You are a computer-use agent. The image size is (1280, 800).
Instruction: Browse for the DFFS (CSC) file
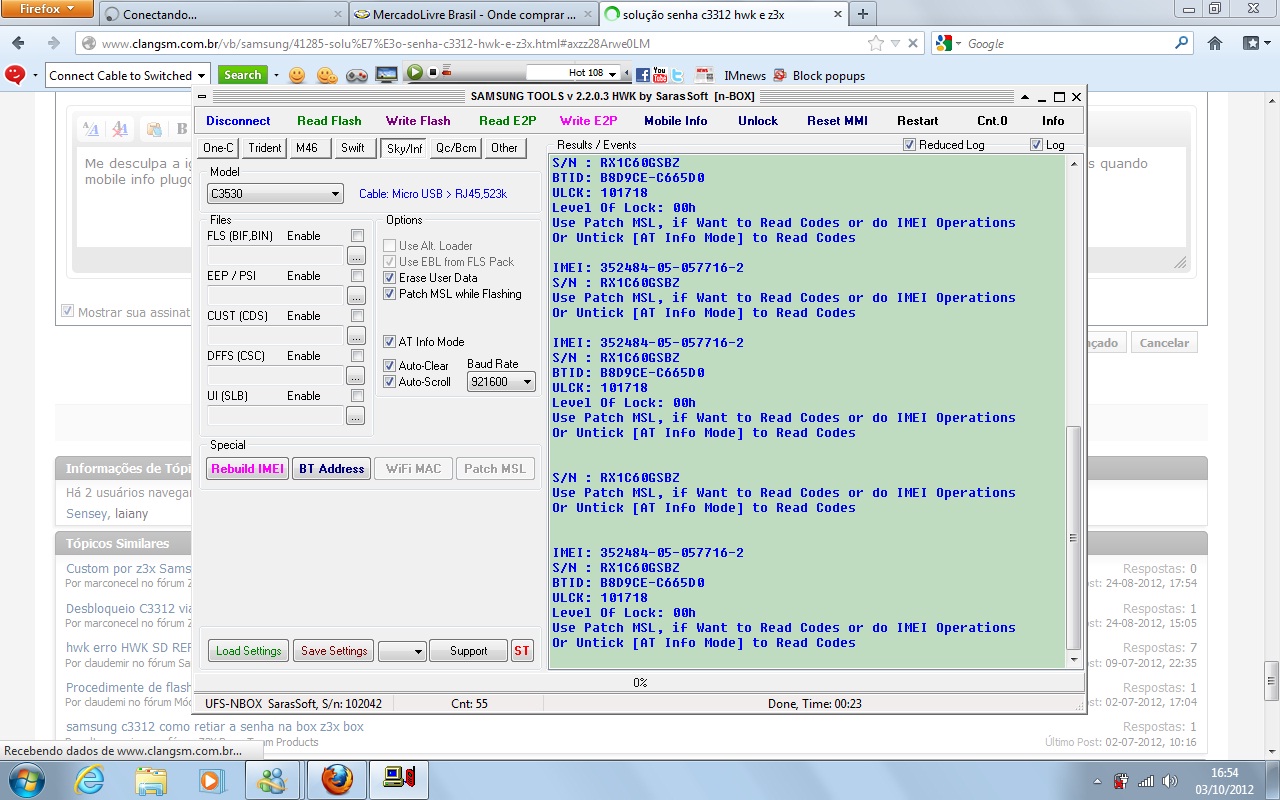coord(355,376)
